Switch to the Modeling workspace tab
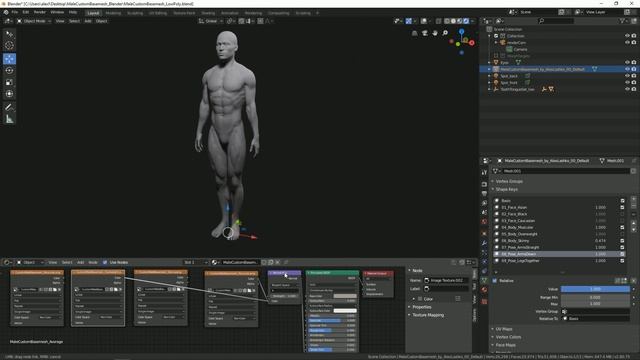Image resolution: width=640 pixels, height=360 pixels. point(113,13)
